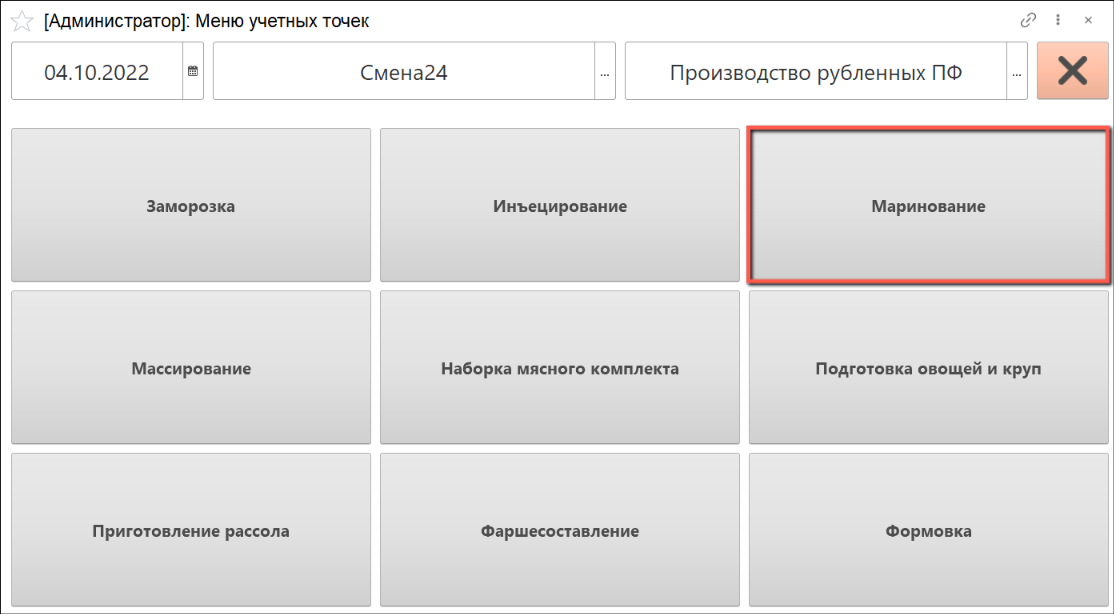Click the Смена24 shift field
The height and width of the screenshot is (614, 1114).
click(403, 72)
